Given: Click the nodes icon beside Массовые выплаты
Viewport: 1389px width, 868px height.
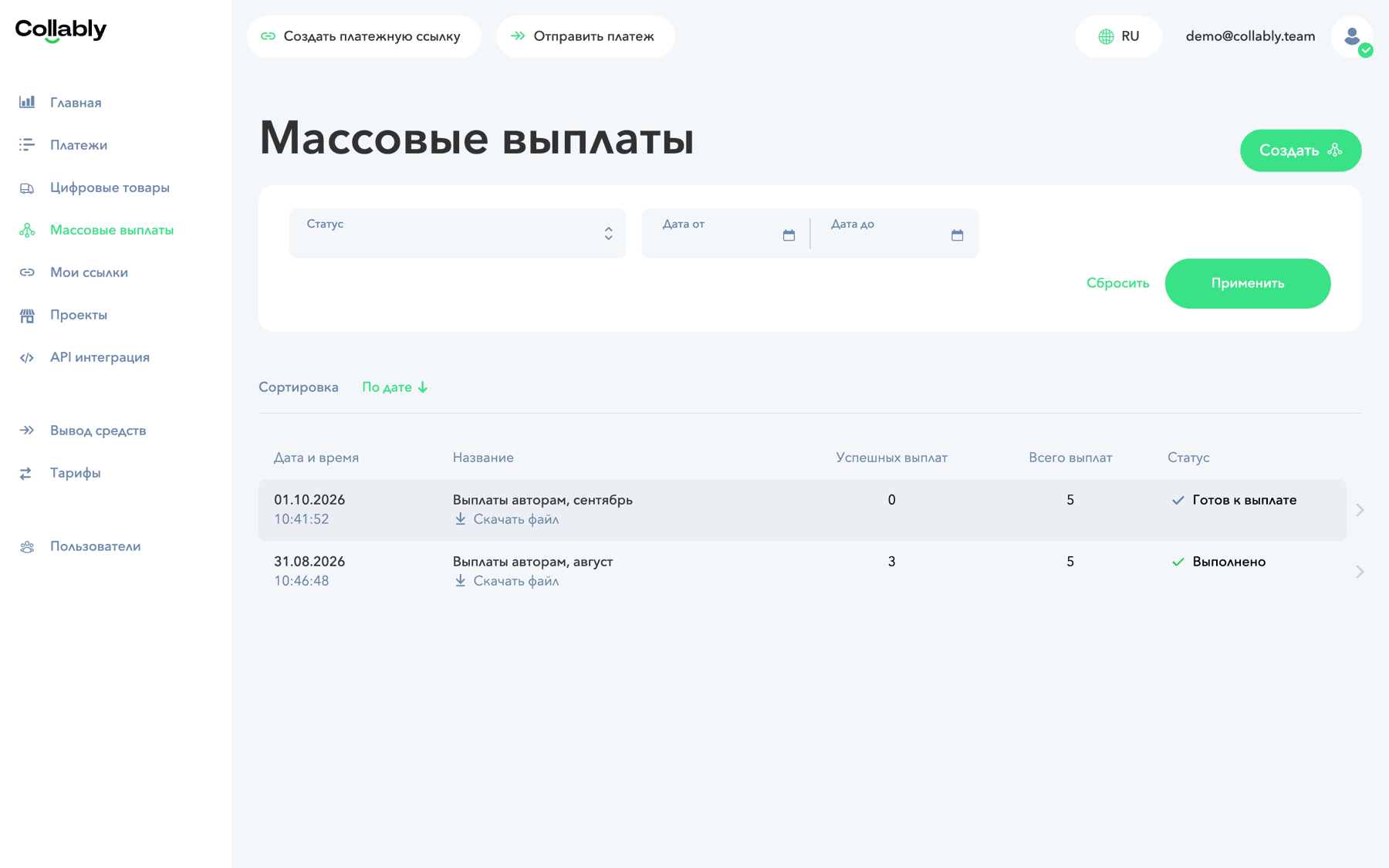Looking at the screenshot, I should click(27, 230).
